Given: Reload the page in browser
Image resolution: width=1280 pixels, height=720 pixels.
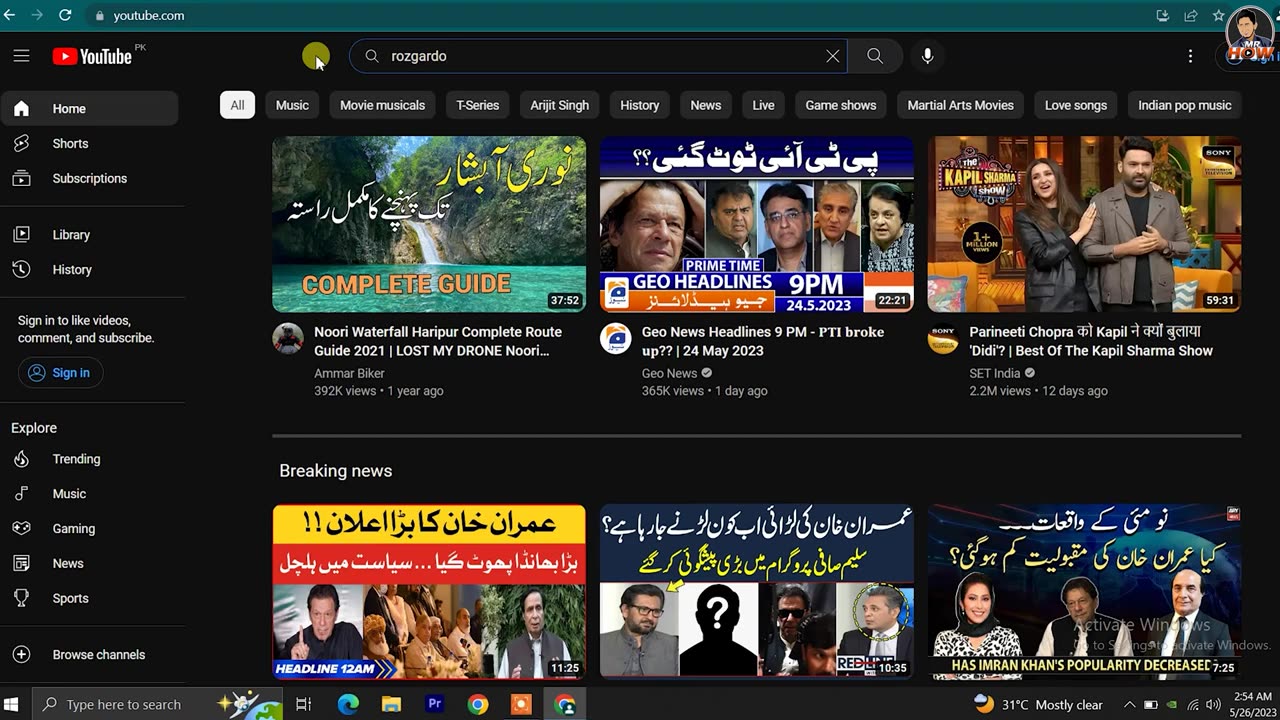Looking at the screenshot, I should click(x=65, y=15).
